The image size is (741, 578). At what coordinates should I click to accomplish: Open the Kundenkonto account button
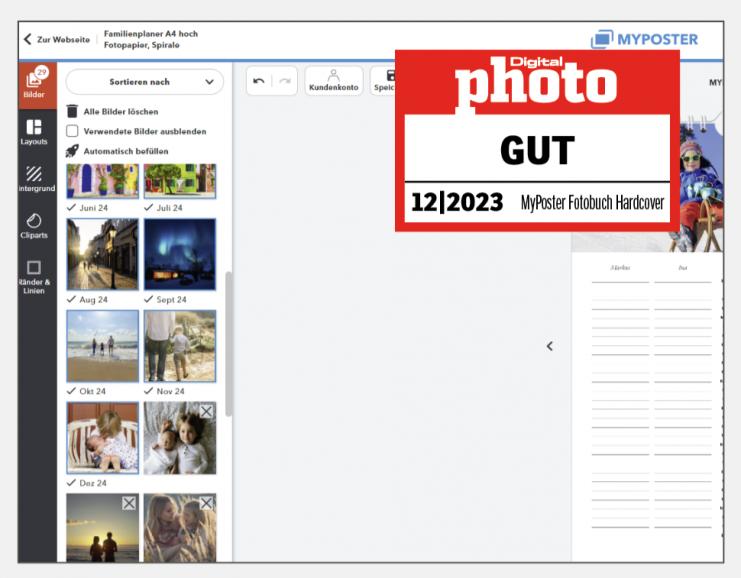(x=334, y=81)
